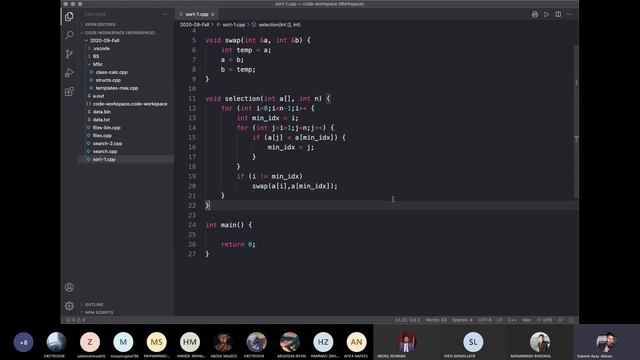Image resolution: width=640 pixels, height=360 pixels.
Task: Click sort-1.cpp in the breadcrumb
Action: (231, 24)
